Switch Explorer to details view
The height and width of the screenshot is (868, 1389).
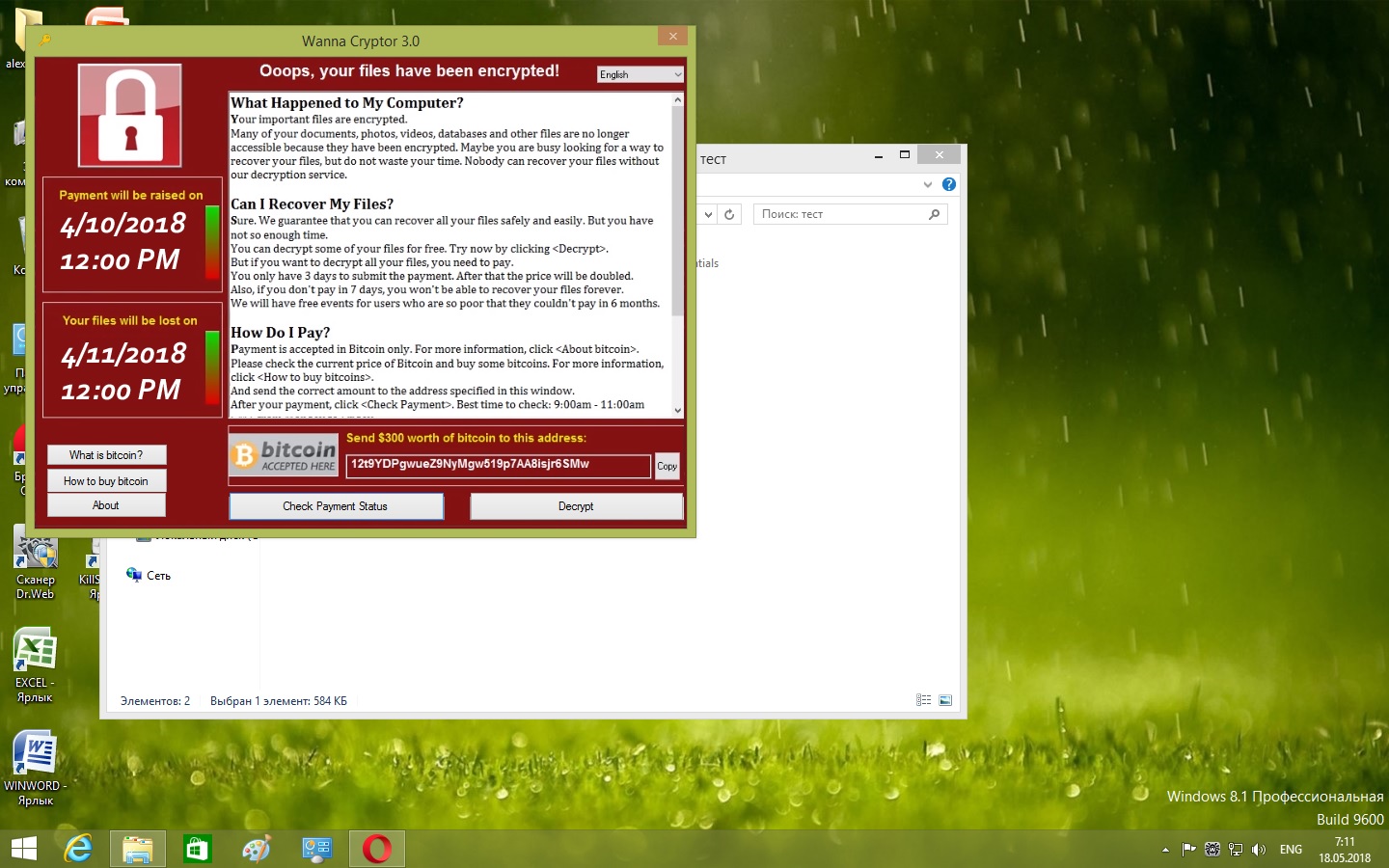(923, 700)
